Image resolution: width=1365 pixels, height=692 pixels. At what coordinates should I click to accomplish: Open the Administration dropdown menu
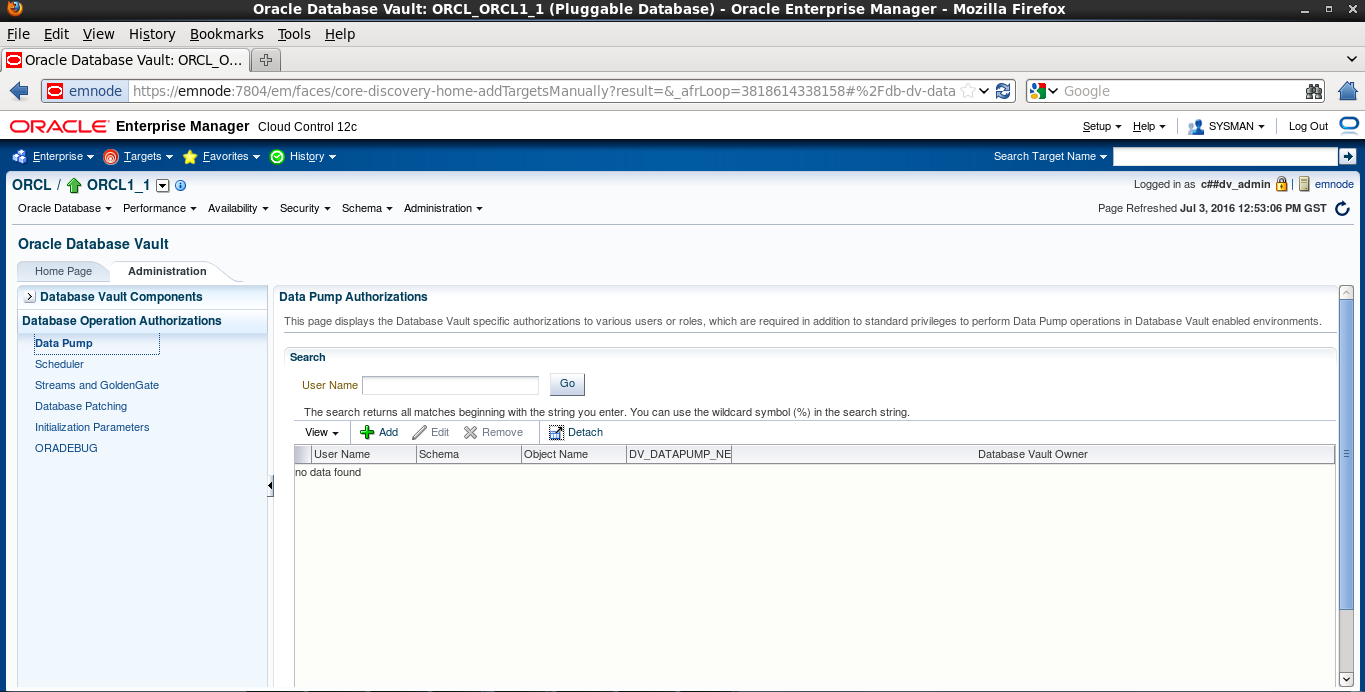(x=443, y=208)
